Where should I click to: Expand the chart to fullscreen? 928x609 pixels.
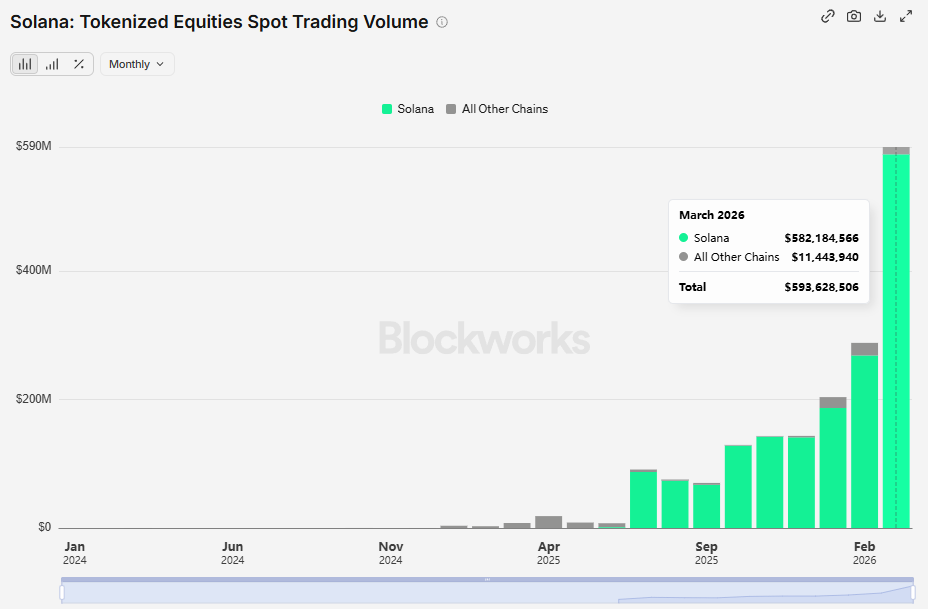(906, 16)
